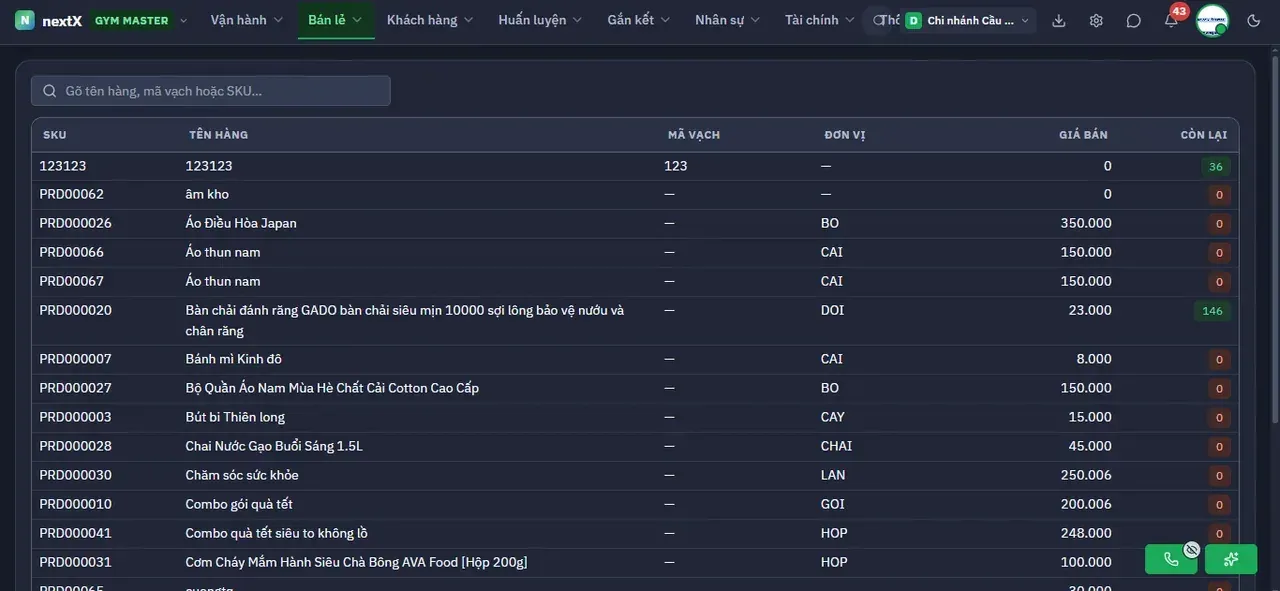
Task: Toggle dark mode with the moon icon
Action: click(1254, 20)
